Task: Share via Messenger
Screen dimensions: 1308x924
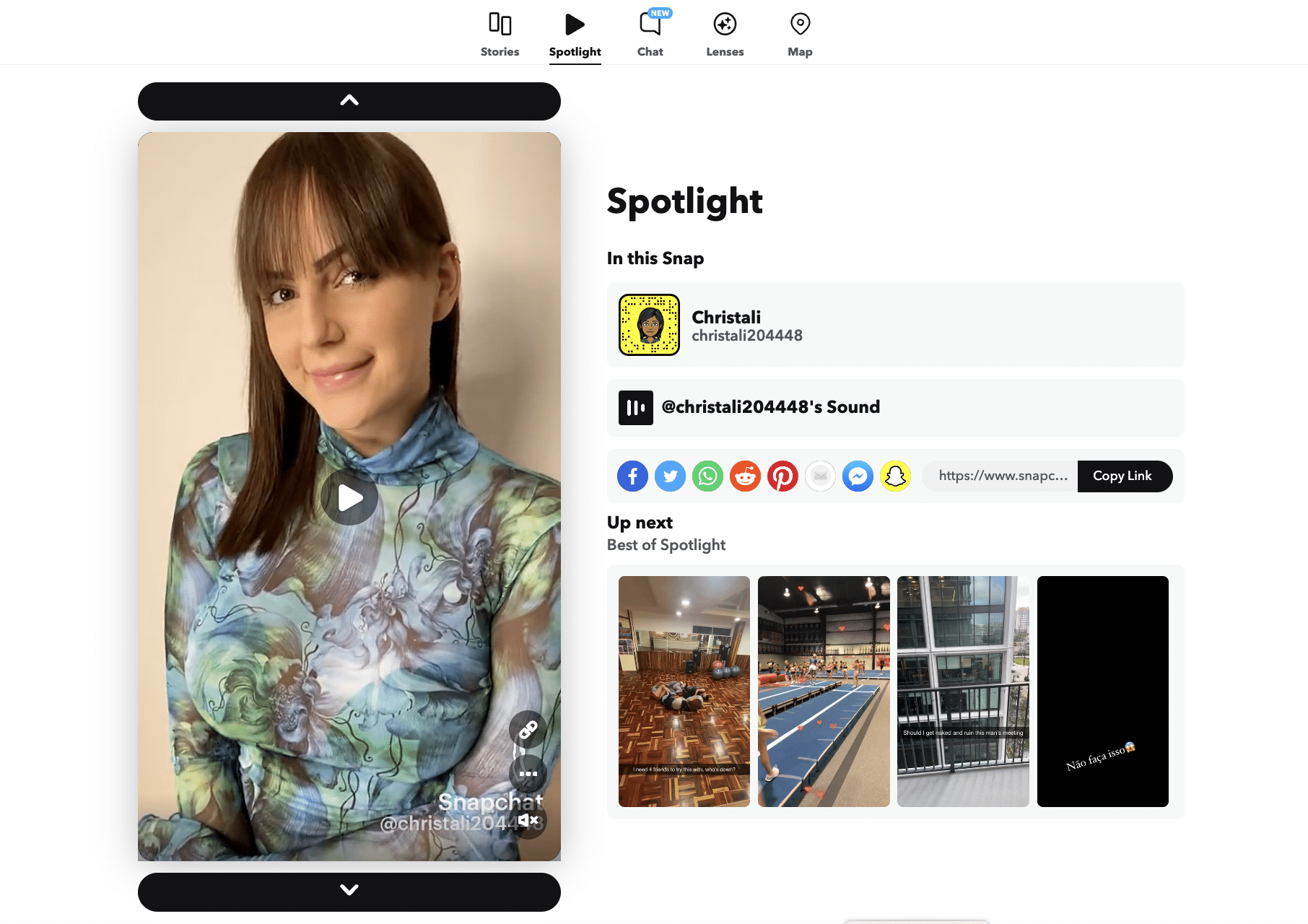Action: 858,476
